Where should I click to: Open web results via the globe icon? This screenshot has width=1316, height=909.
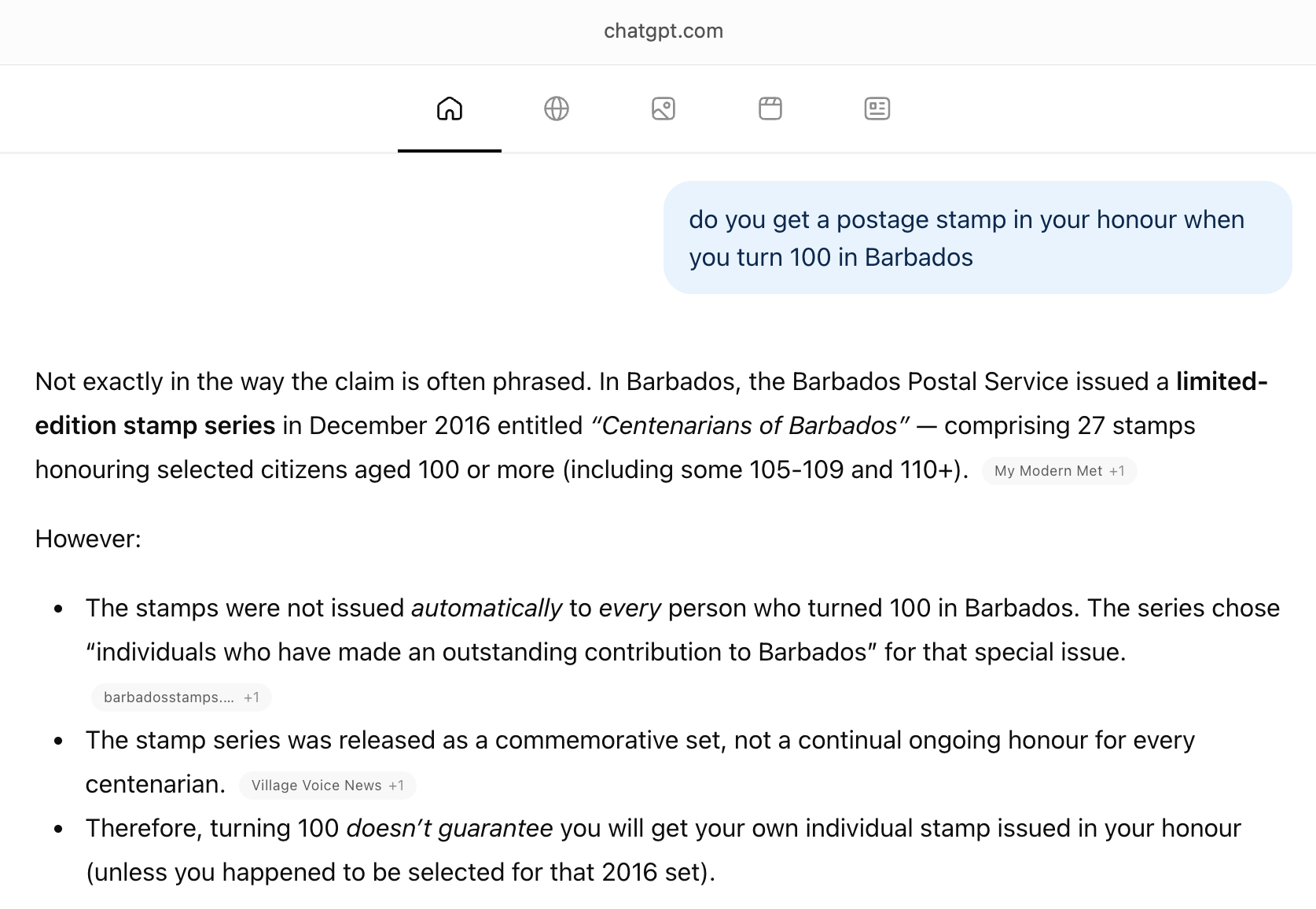556,109
